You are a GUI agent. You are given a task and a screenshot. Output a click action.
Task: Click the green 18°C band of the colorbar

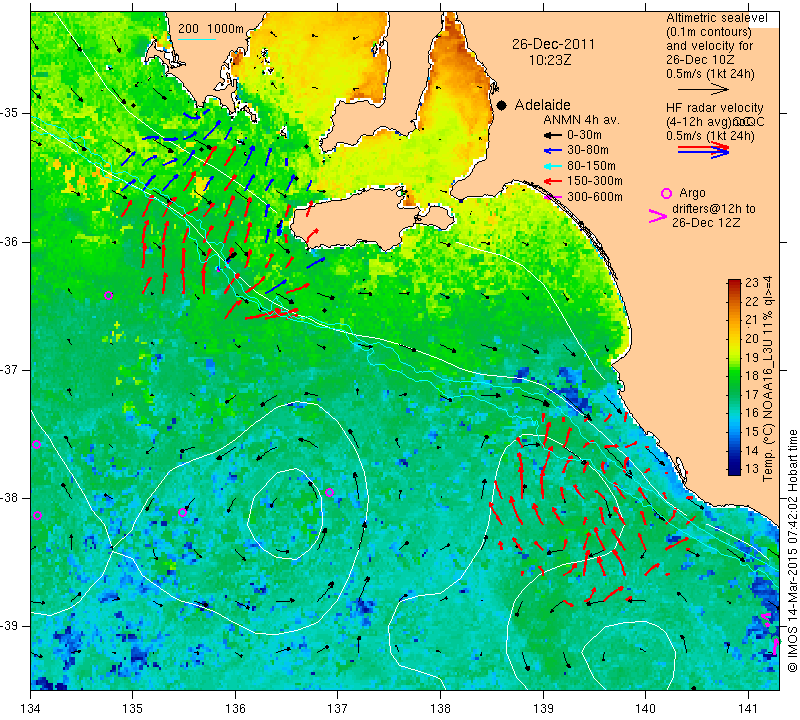(734, 376)
